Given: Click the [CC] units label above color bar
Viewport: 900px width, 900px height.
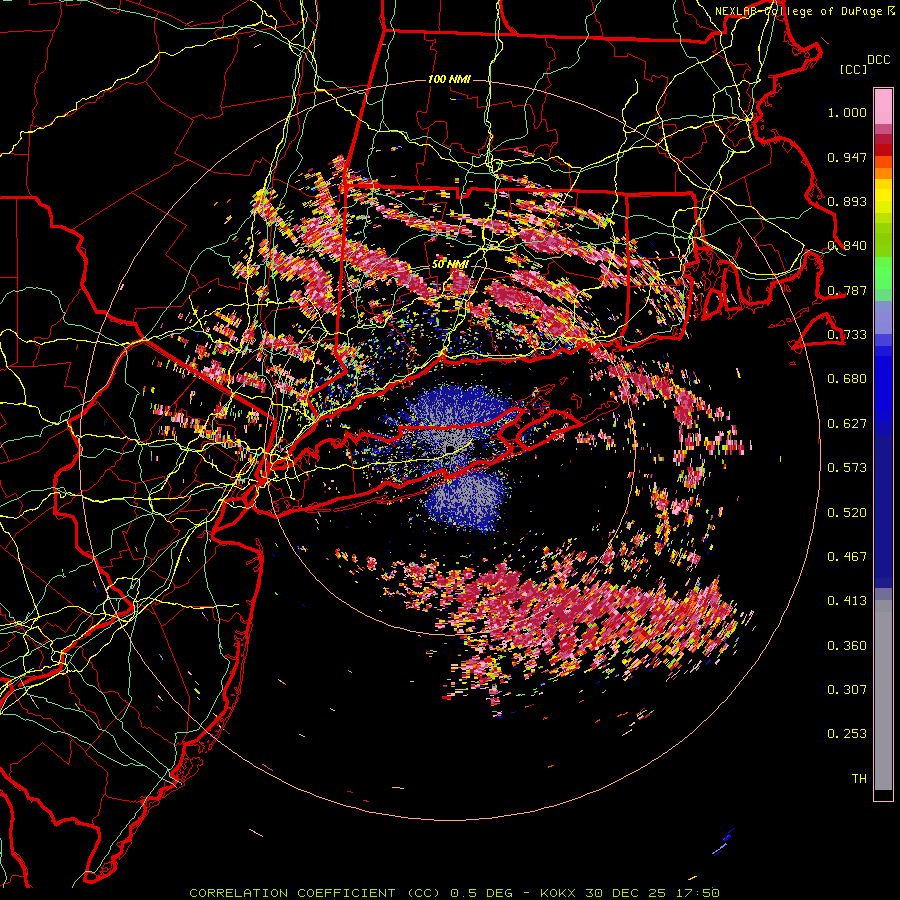Looking at the screenshot, I should click(x=854, y=69).
